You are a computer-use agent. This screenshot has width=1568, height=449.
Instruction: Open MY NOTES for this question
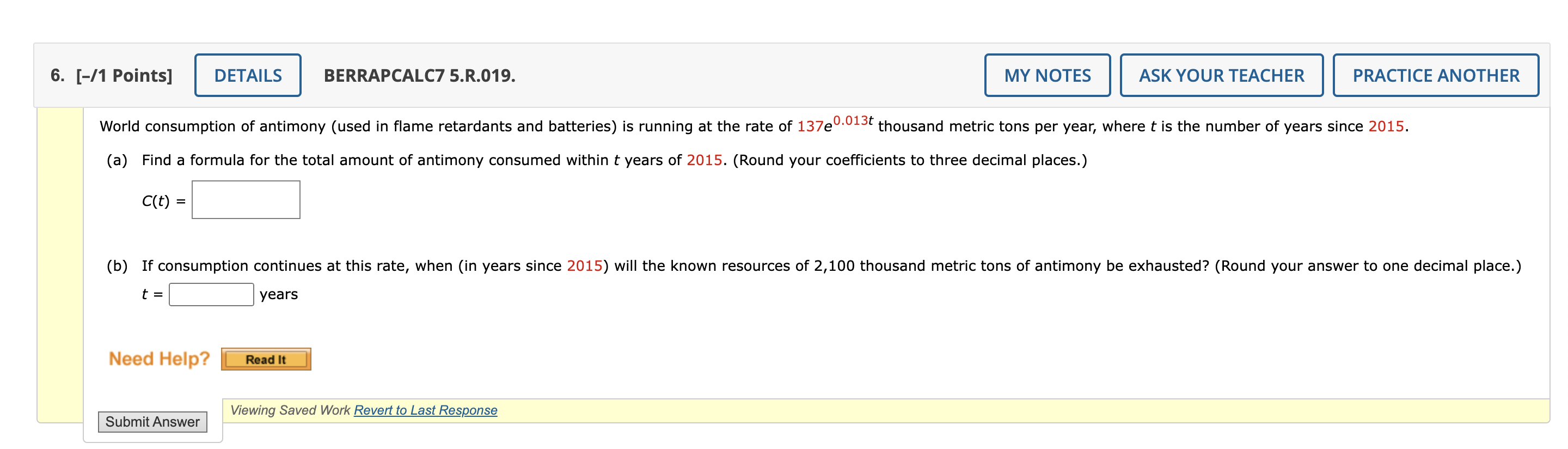pos(1047,74)
